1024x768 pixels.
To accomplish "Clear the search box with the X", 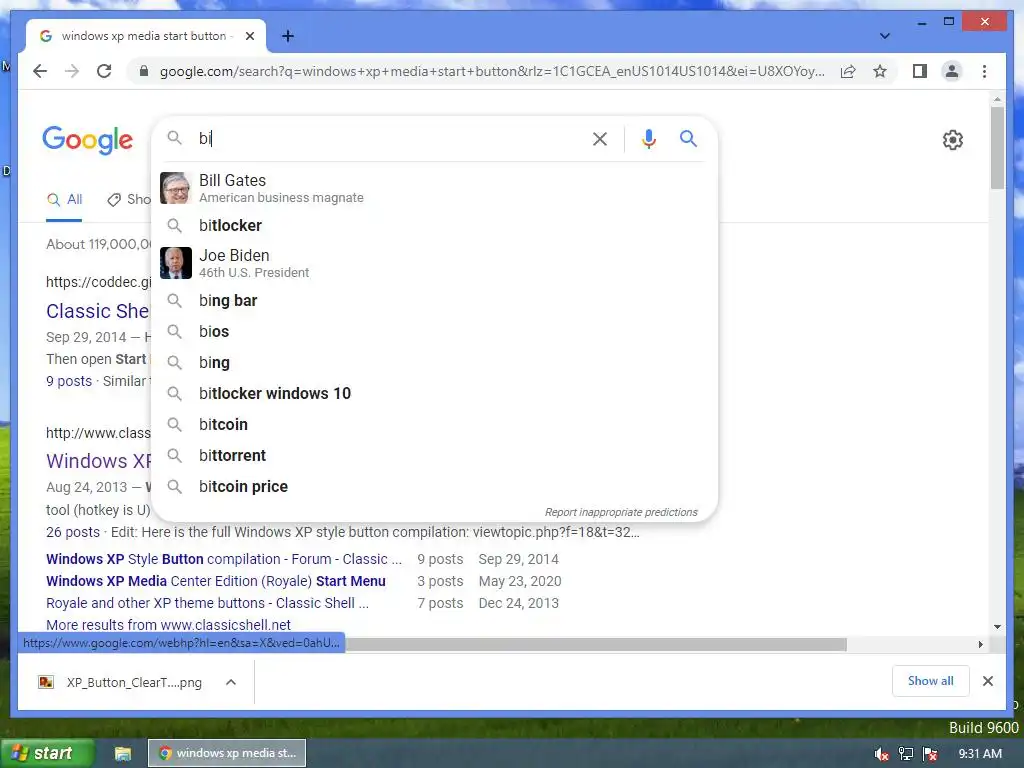I will click(x=600, y=138).
